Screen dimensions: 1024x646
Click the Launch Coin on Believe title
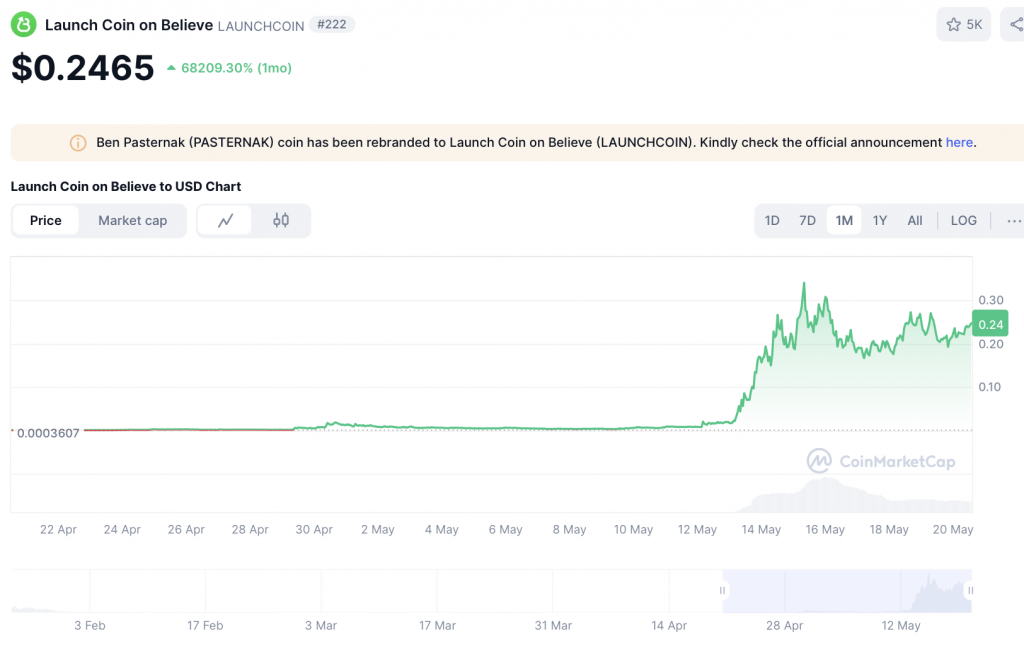(x=129, y=25)
